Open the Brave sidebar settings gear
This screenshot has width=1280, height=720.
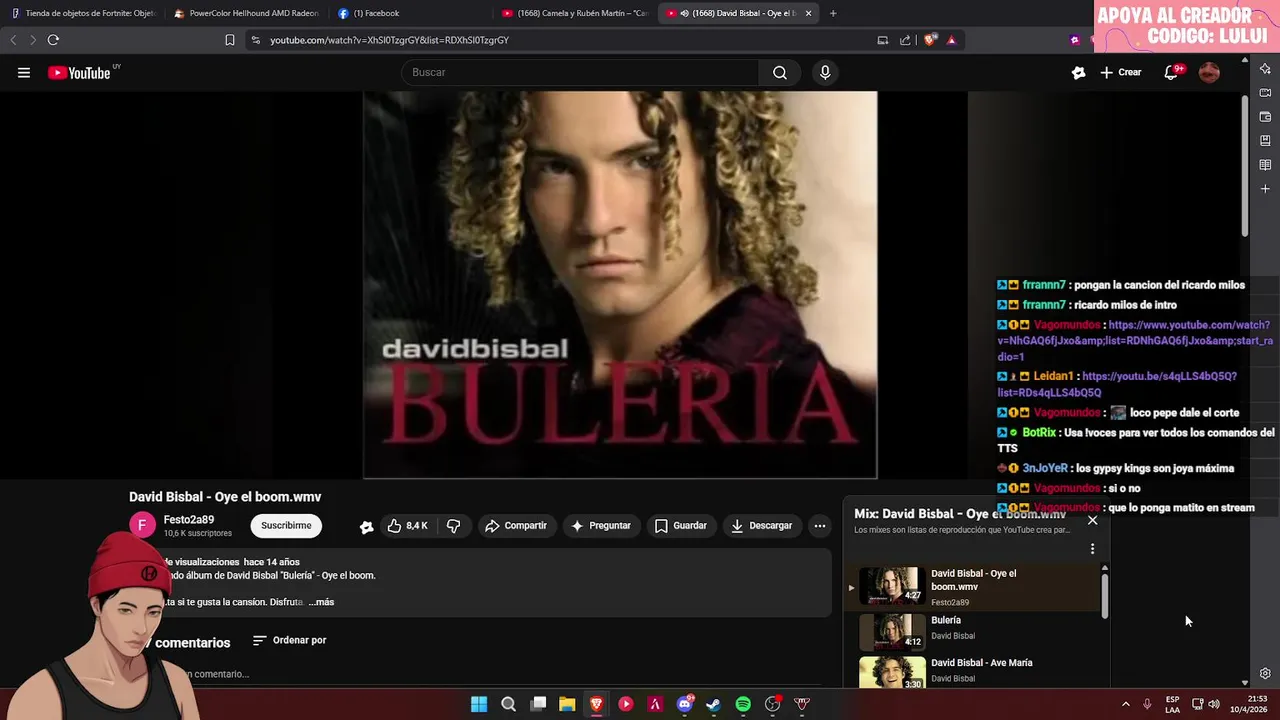pos(1265,673)
